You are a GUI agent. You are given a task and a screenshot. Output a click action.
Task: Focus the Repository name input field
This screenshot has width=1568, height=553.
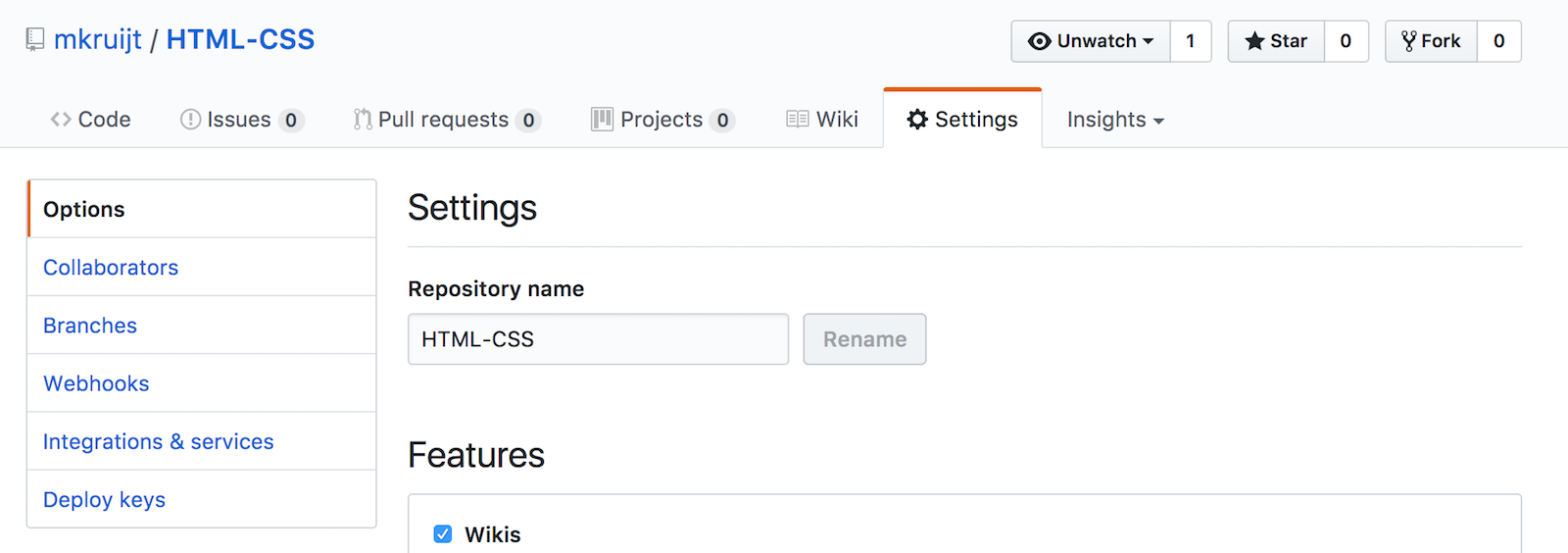[598, 339]
